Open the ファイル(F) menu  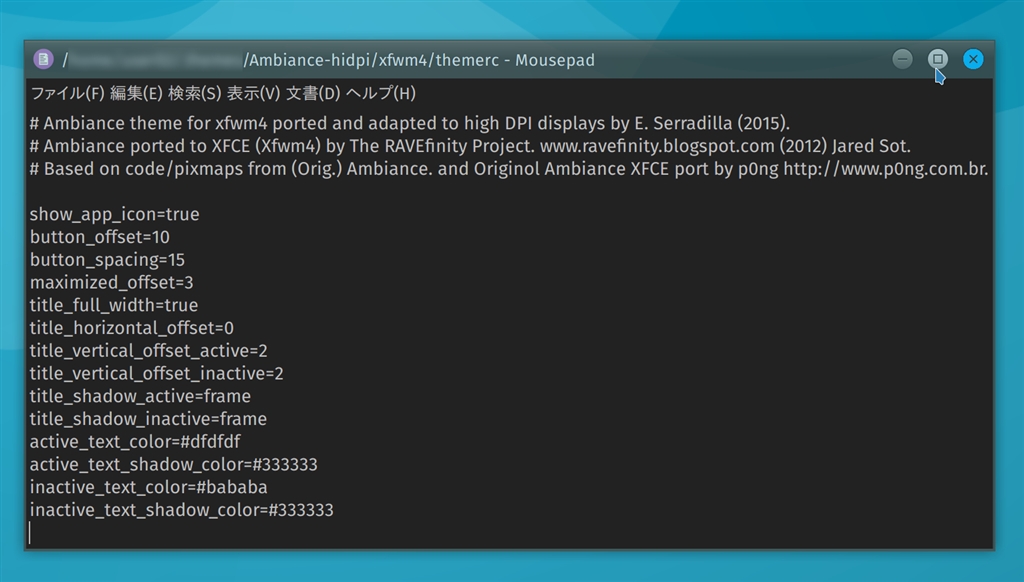pos(67,94)
